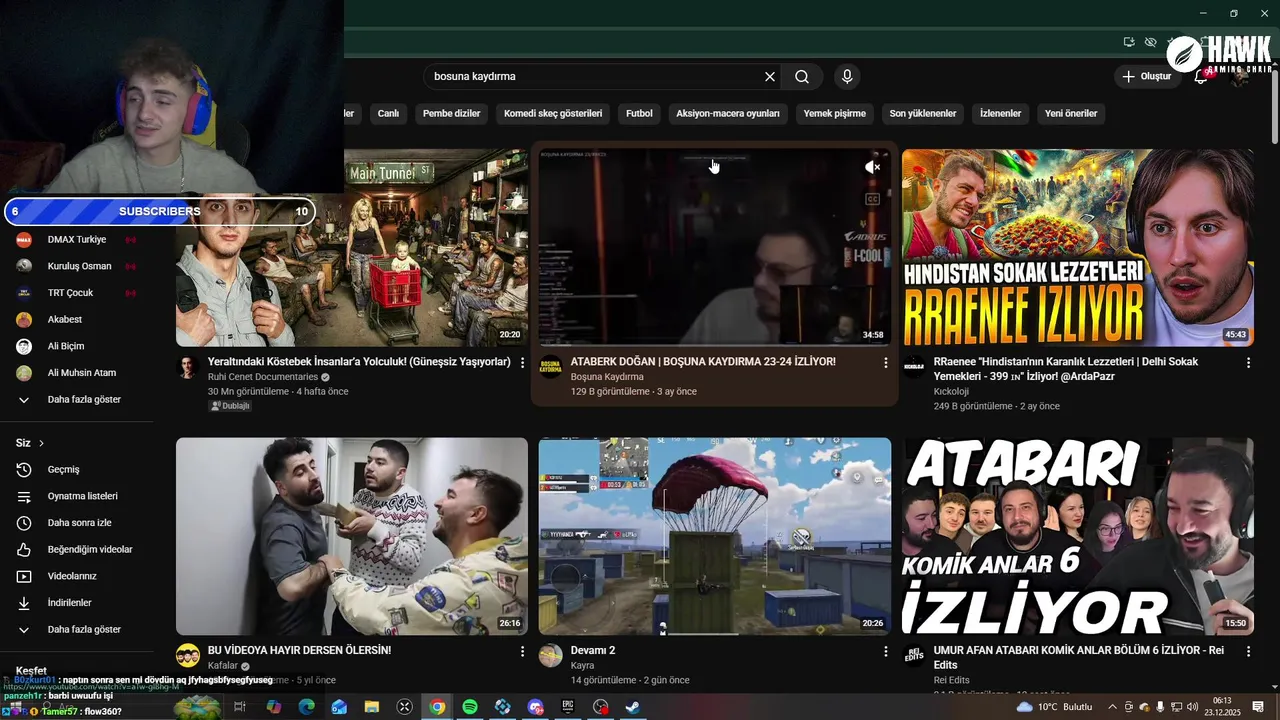Open more options for RRaenee Hindistan video

click(1248, 363)
